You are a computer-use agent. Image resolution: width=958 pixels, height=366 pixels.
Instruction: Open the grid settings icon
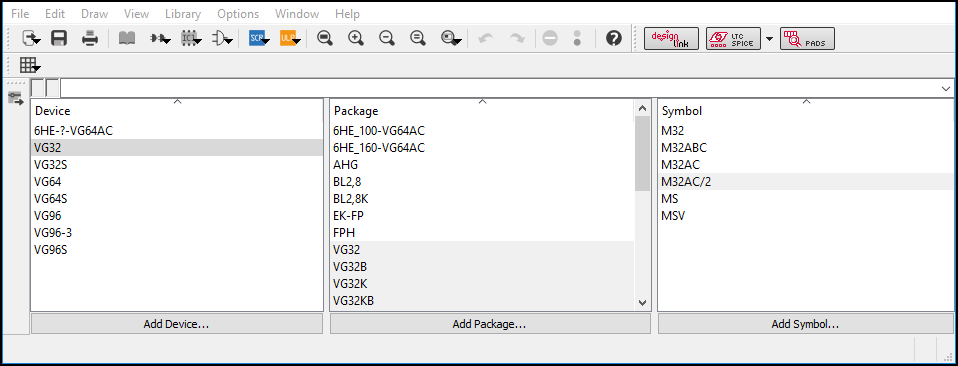(31, 65)
